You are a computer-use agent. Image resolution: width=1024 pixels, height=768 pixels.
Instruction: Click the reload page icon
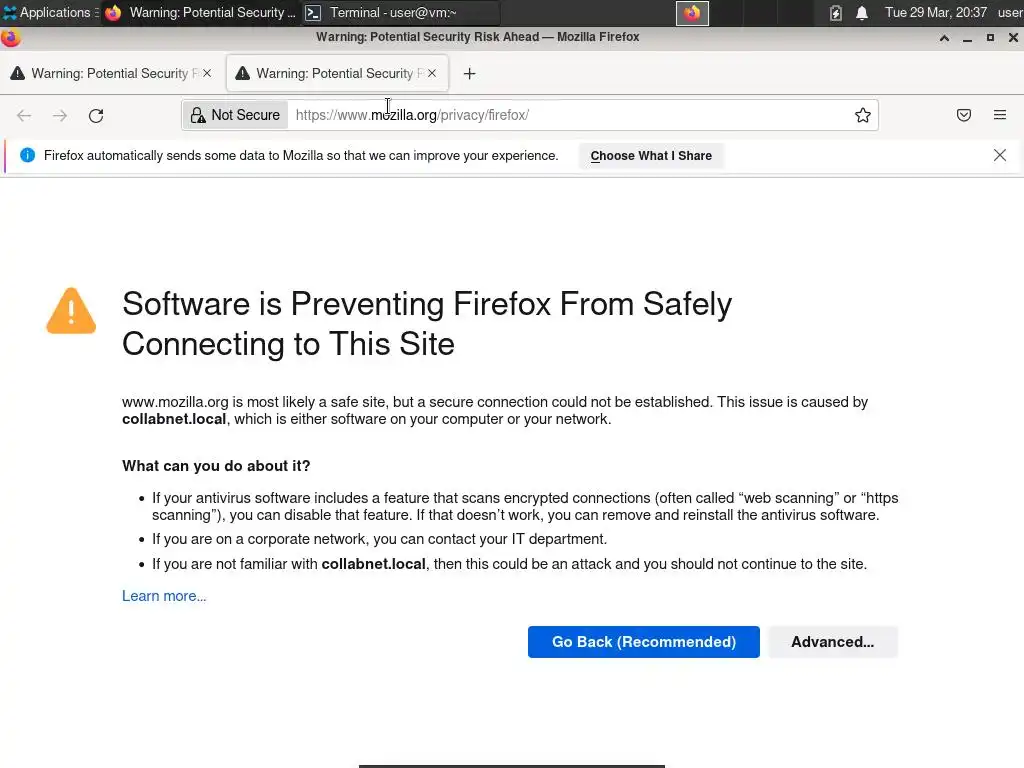tap(96, 116)
